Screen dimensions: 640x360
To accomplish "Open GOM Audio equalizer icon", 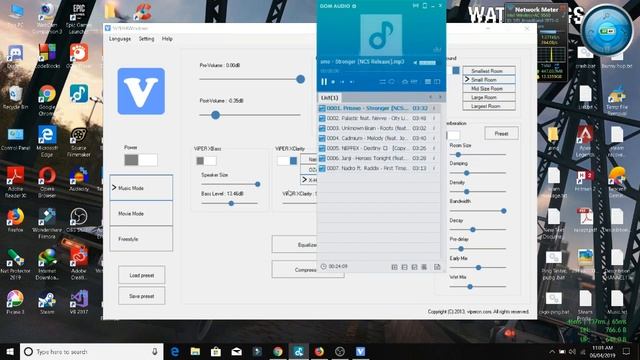I will click(414, 82).
